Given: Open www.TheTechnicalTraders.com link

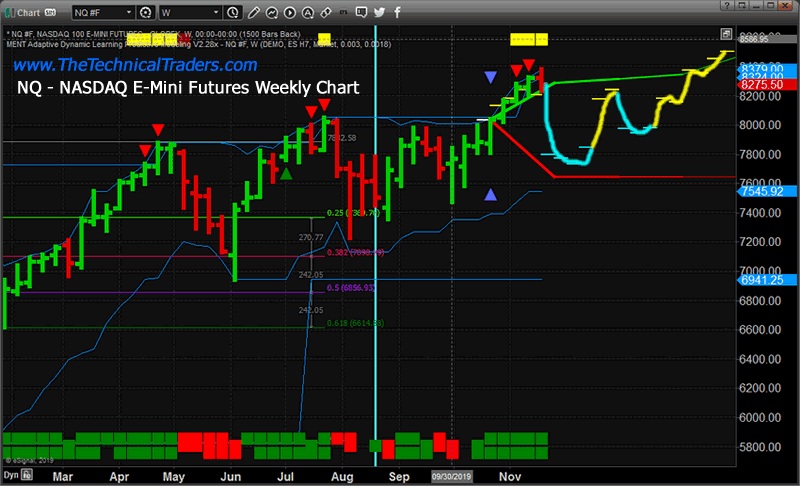Looking at the screenshot, I should point(135,65).
